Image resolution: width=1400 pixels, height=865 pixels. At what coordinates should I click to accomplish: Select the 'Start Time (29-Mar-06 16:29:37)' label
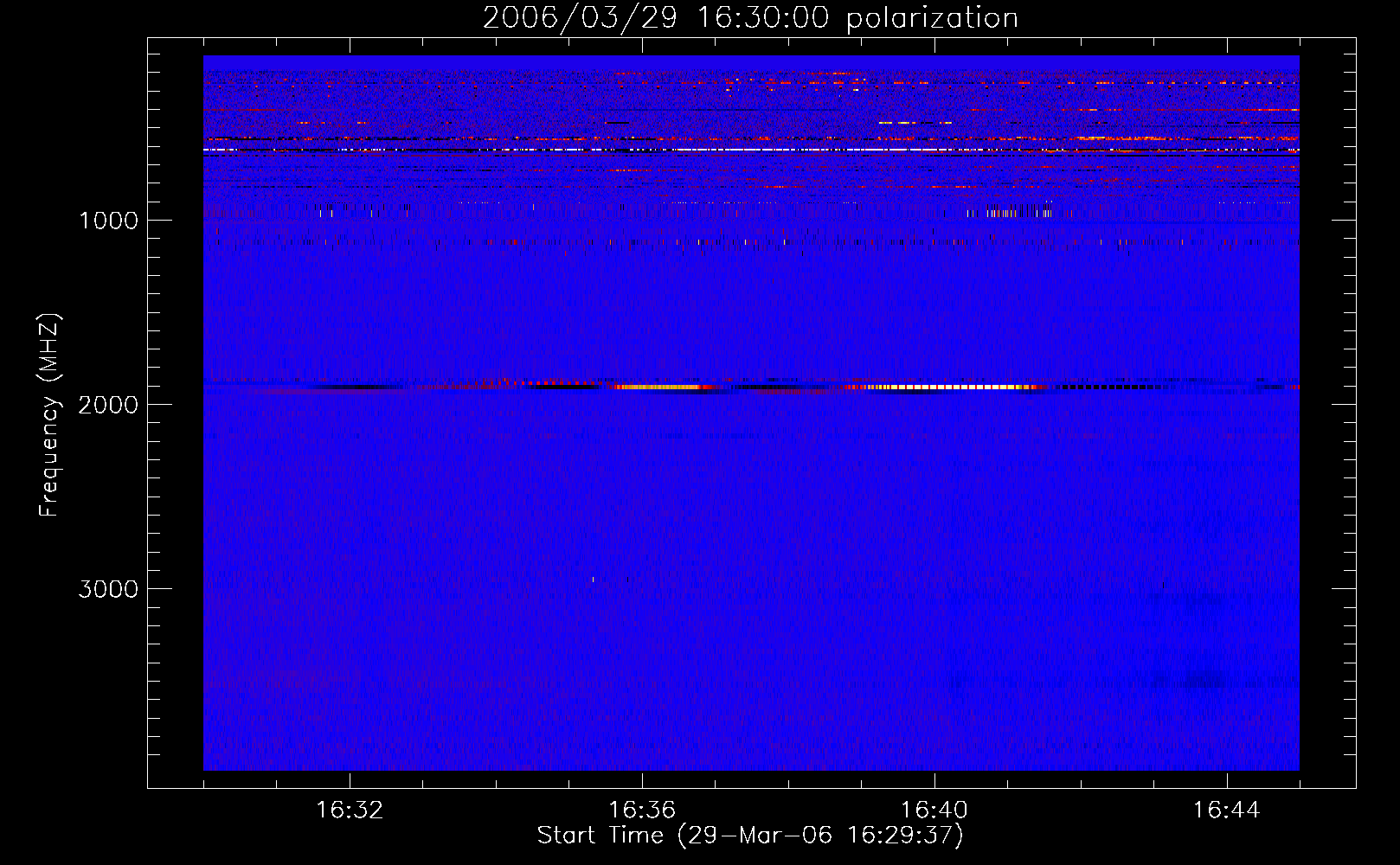click(x=750, y=836)
